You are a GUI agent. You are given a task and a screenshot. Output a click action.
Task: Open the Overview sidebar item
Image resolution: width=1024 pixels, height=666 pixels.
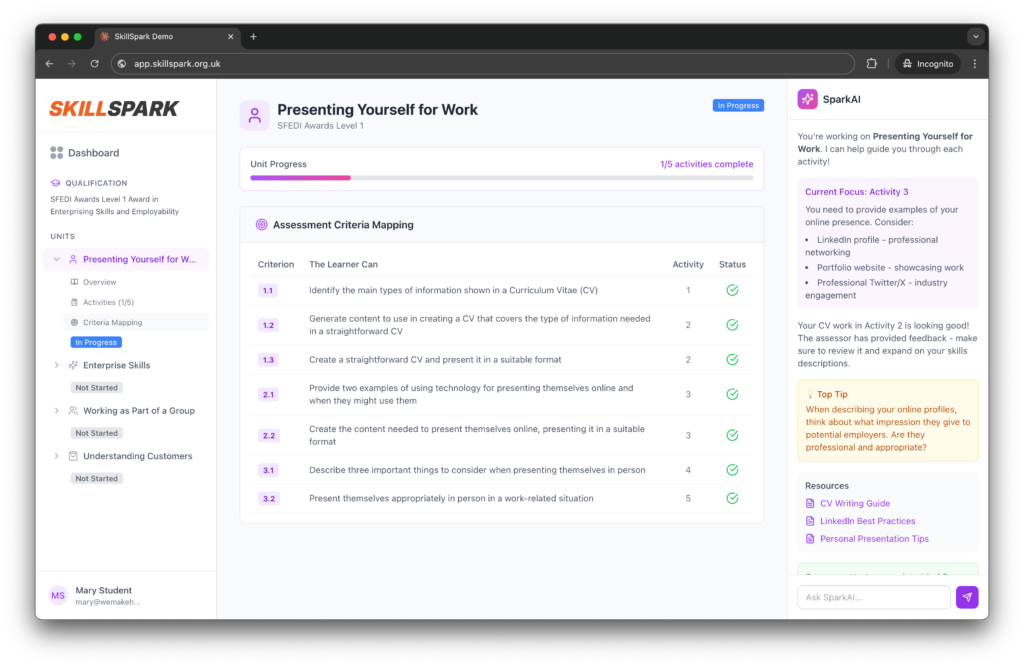[99, 282]
